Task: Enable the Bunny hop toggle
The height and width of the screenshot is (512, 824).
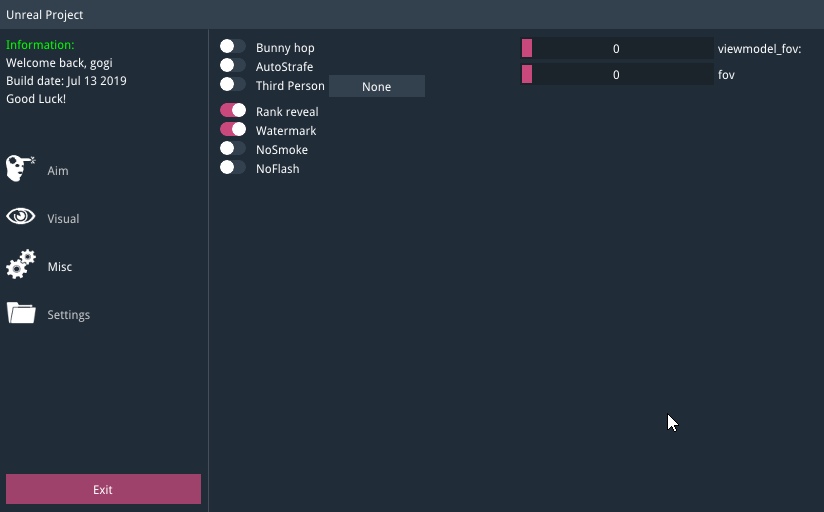Action: click(233, 47)
